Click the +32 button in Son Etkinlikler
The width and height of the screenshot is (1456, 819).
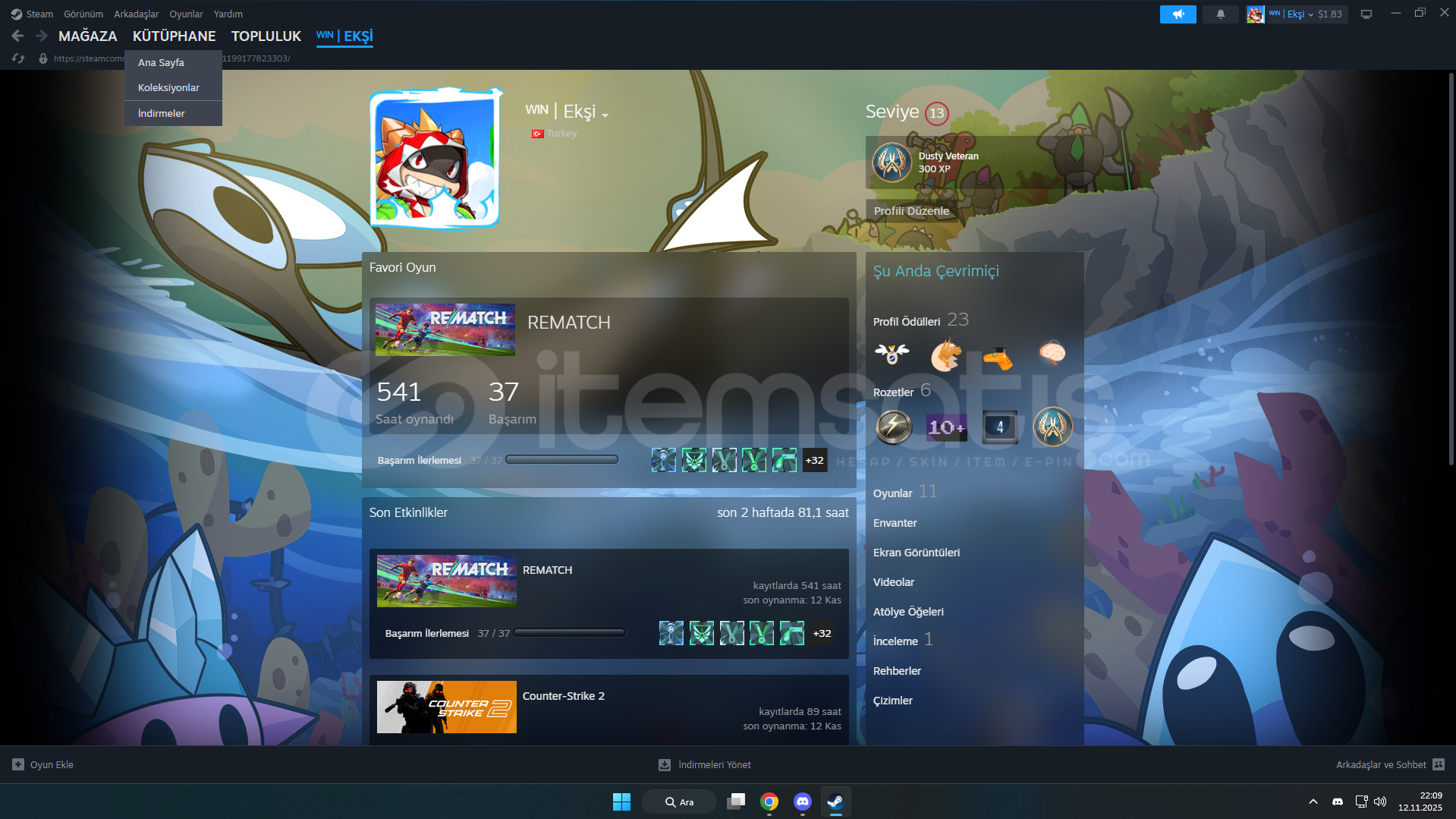[822, 633]
